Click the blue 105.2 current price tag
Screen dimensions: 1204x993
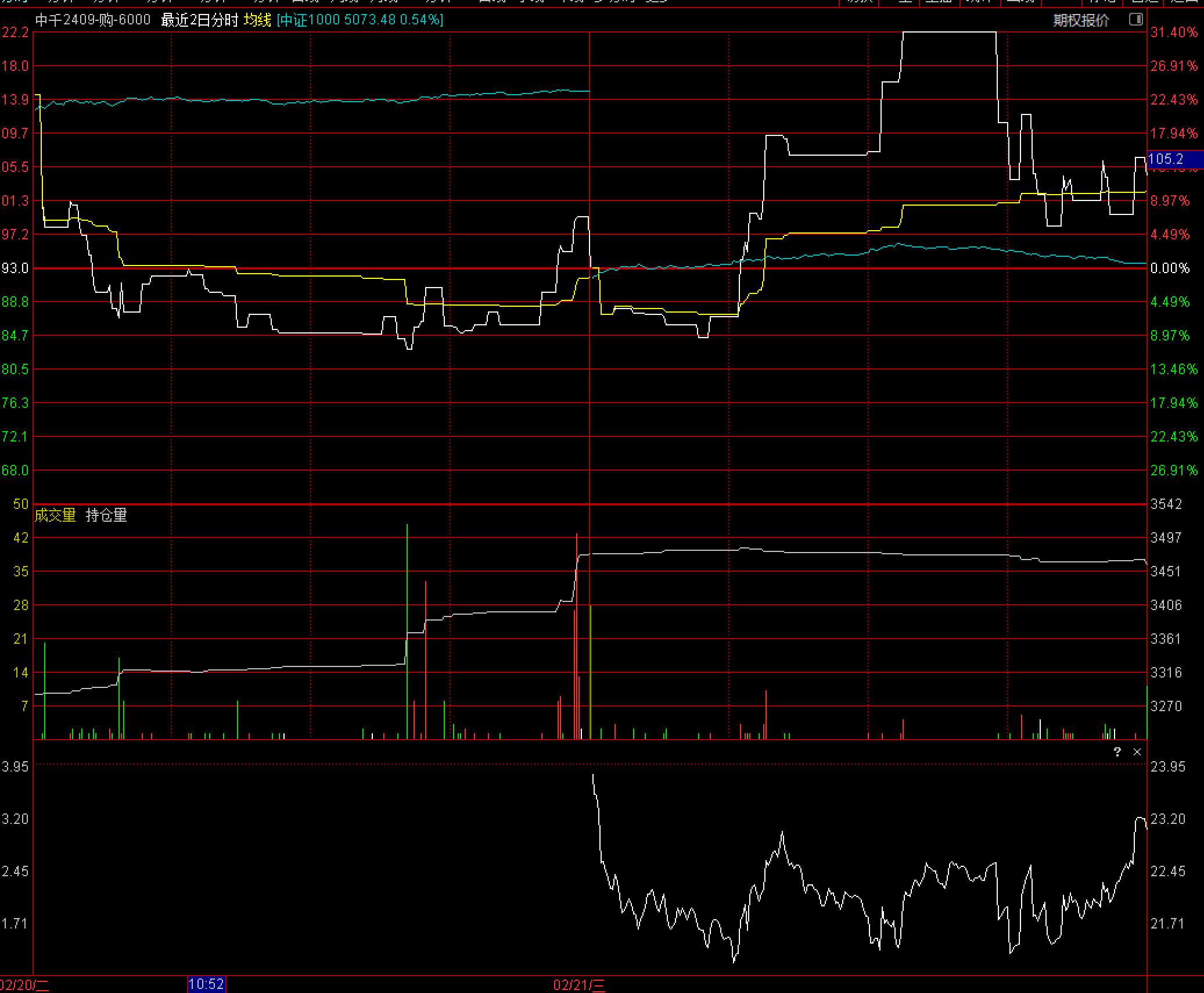1166,159
